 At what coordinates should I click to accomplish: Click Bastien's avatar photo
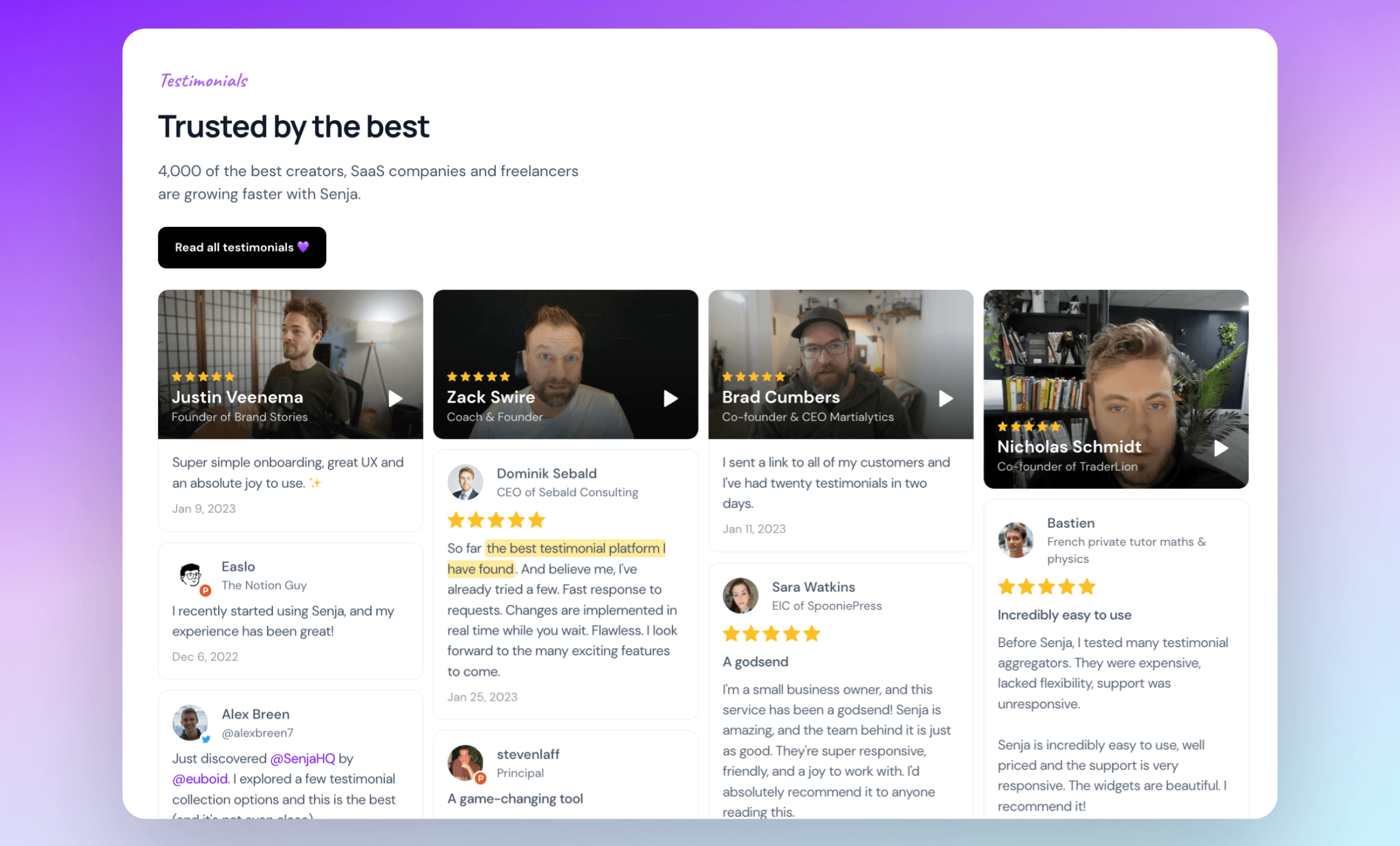[1015, 540]
